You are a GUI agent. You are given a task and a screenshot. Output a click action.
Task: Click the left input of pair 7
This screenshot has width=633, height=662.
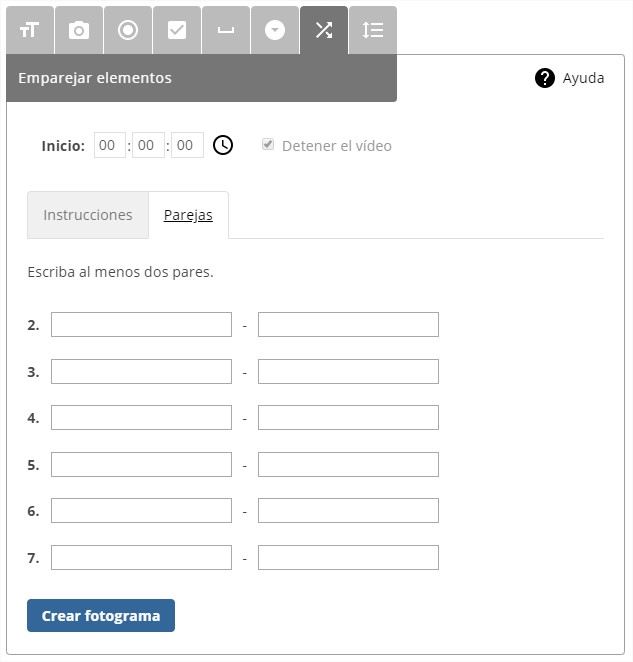[x=141, y=558]
